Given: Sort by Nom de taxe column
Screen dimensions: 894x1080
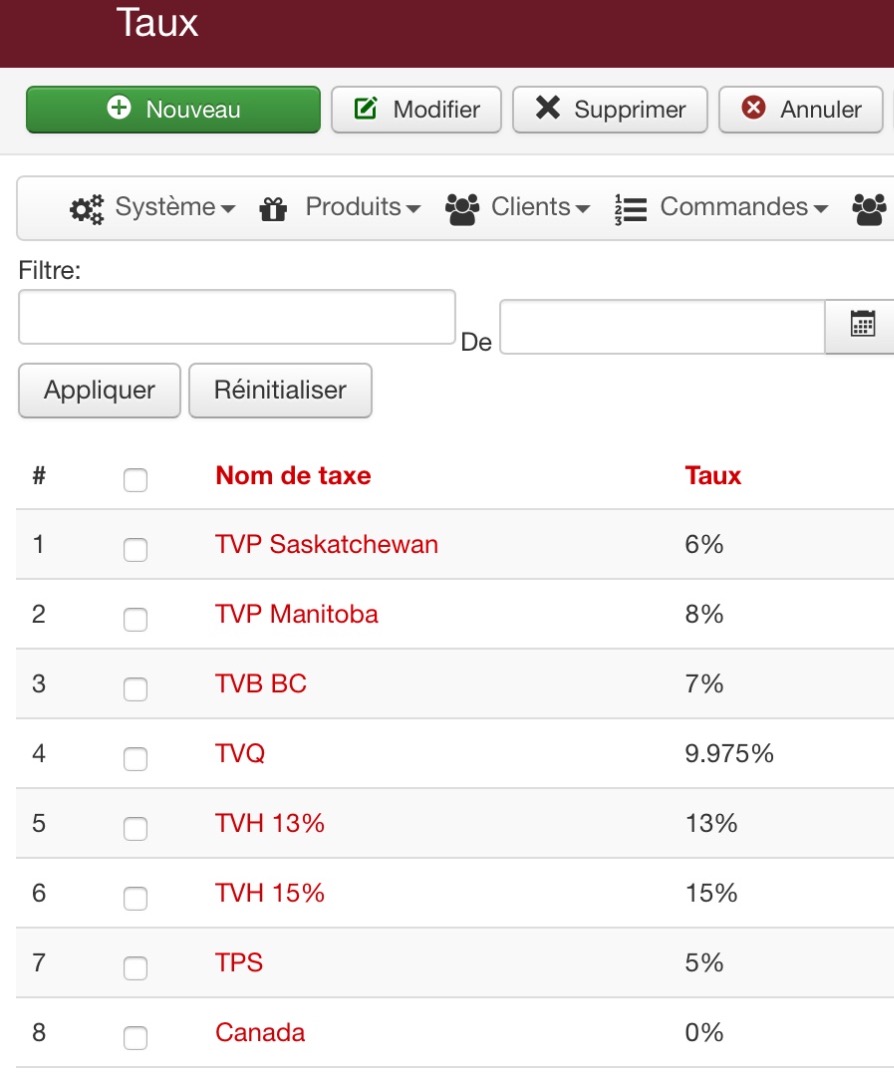Looking at the screenshot, I should click(x=292, y=475).
